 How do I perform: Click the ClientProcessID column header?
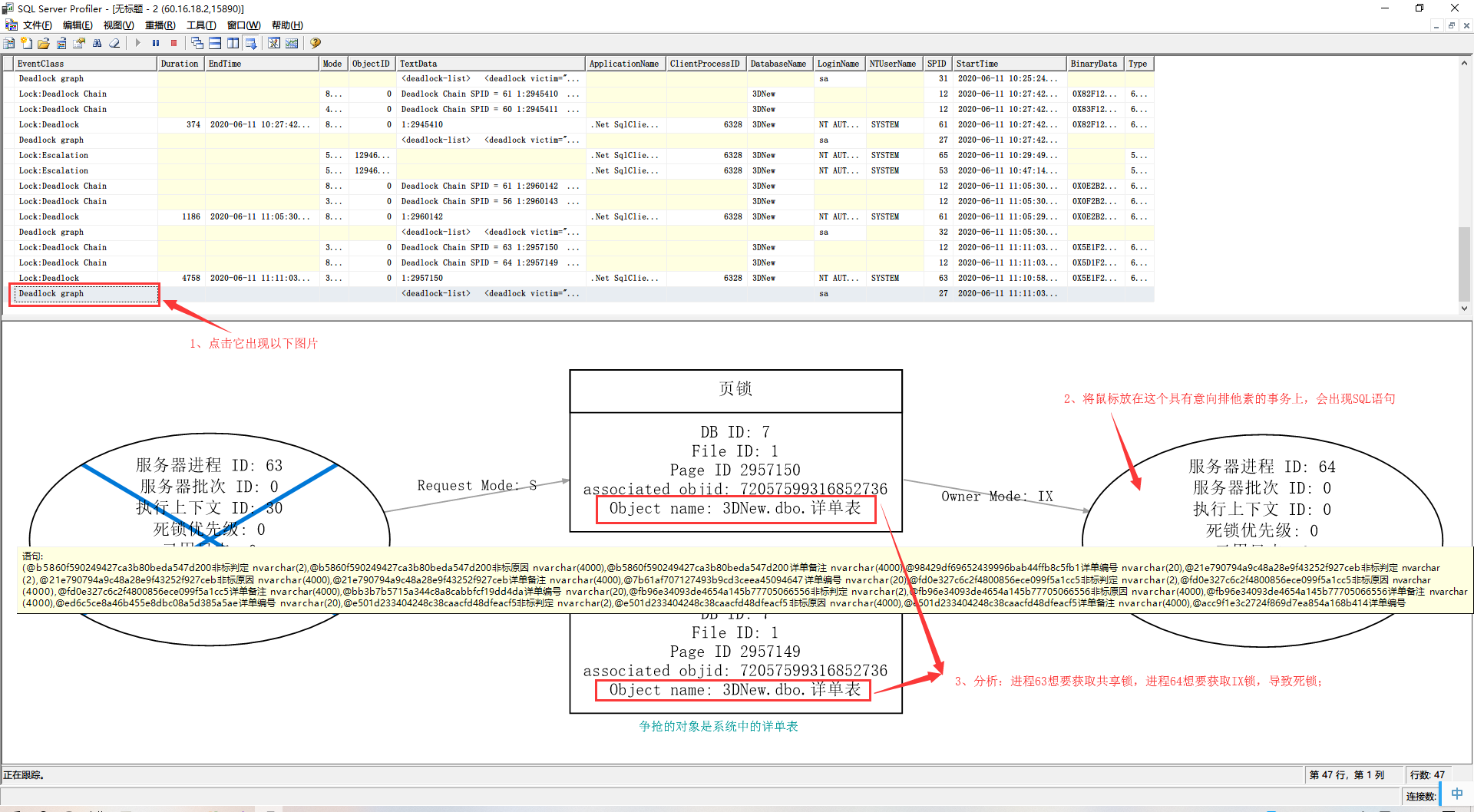706,64
